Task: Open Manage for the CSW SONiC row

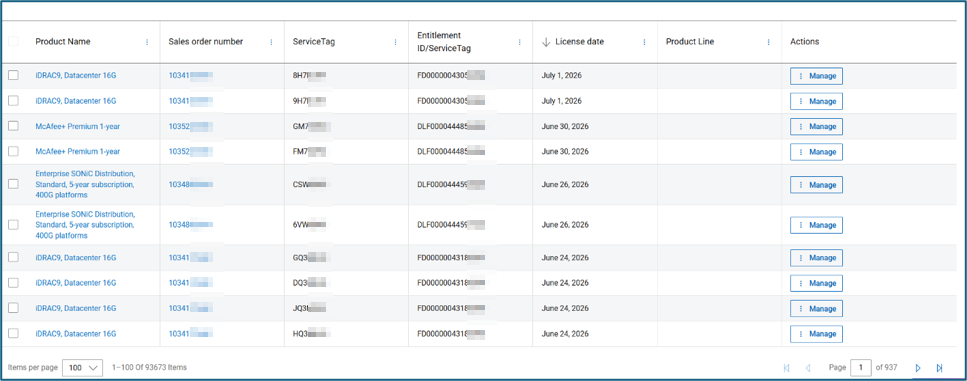Action: point(817,184)
